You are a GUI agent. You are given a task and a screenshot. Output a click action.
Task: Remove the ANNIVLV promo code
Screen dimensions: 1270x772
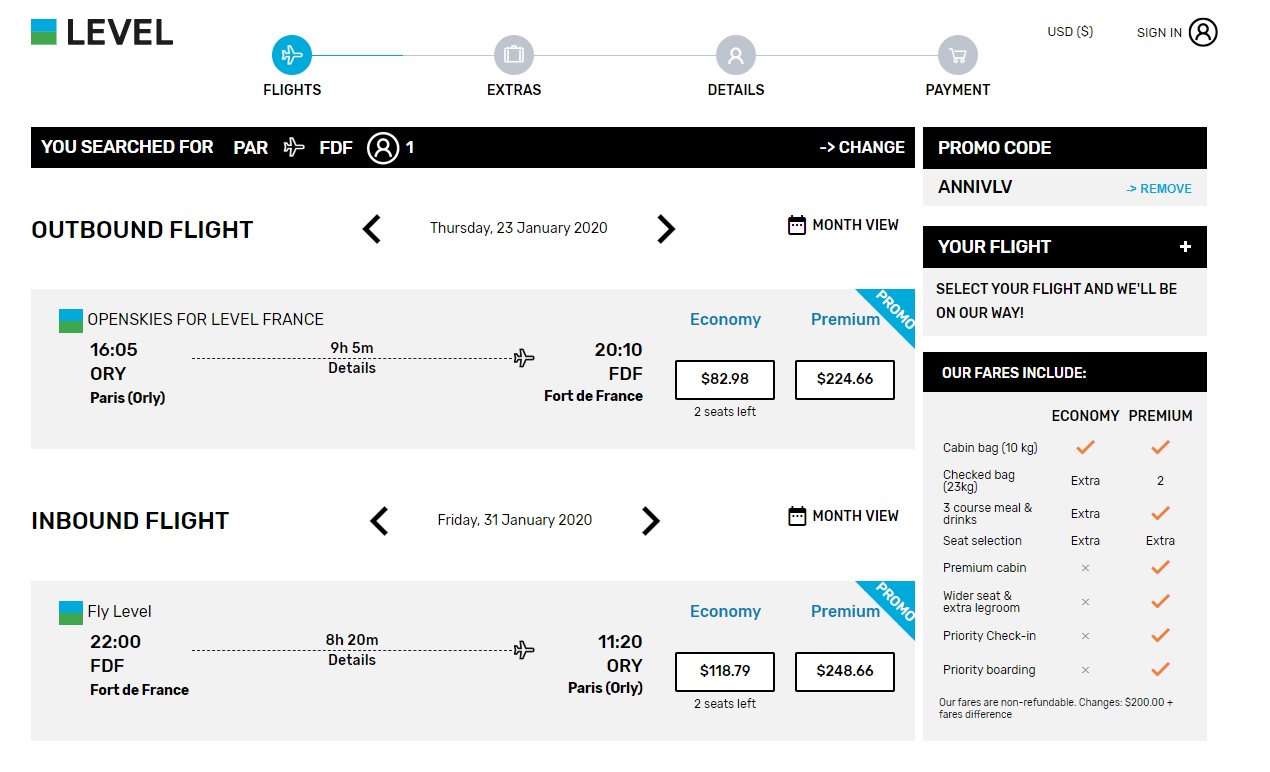click(1159, 188)
